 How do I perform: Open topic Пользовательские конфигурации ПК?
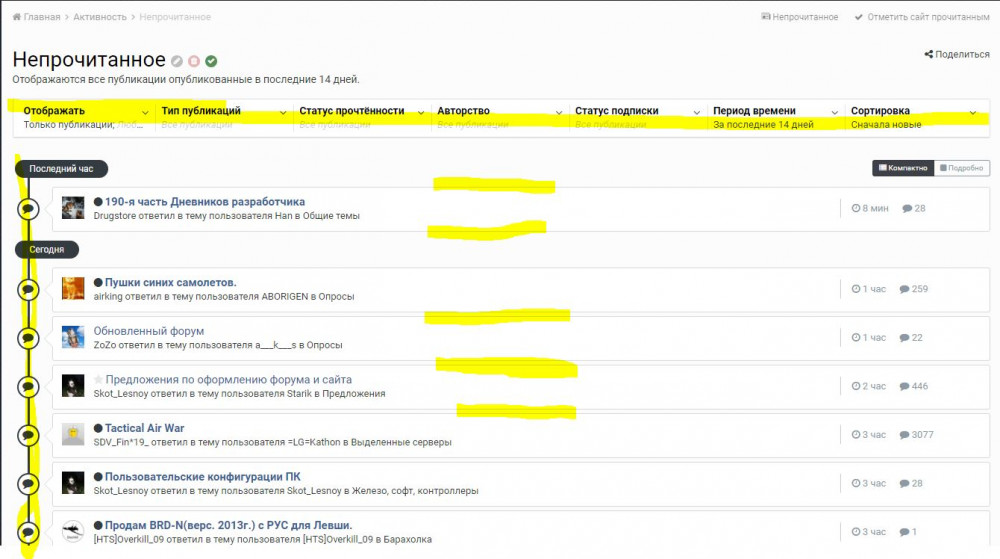tap(202, 476)
